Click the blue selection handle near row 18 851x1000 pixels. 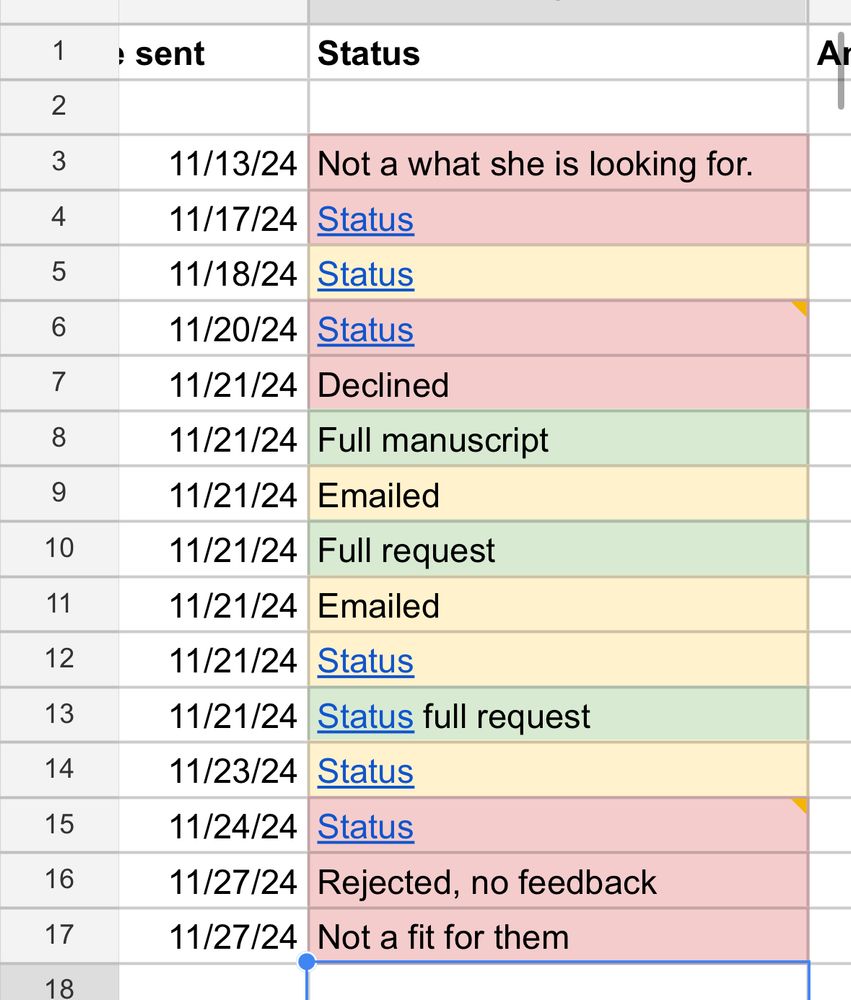point(307,961)
